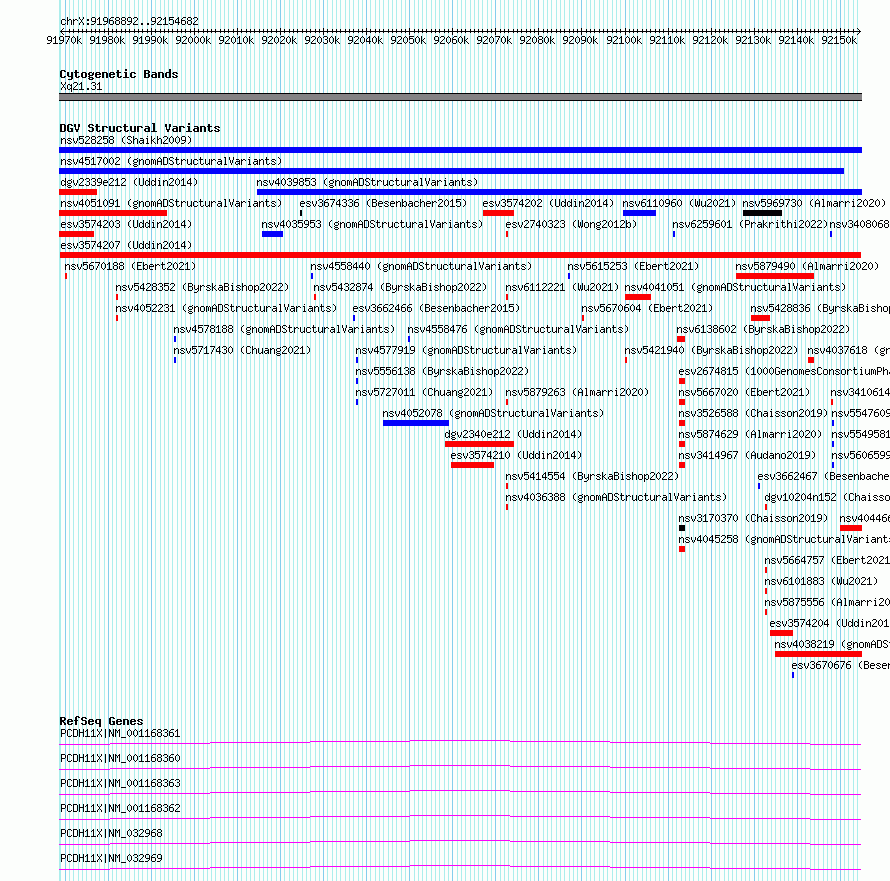Open the dgv2339e212 (Uddin2014) variant label
Screen dimensions: 890x881
[x=129, y=182]
